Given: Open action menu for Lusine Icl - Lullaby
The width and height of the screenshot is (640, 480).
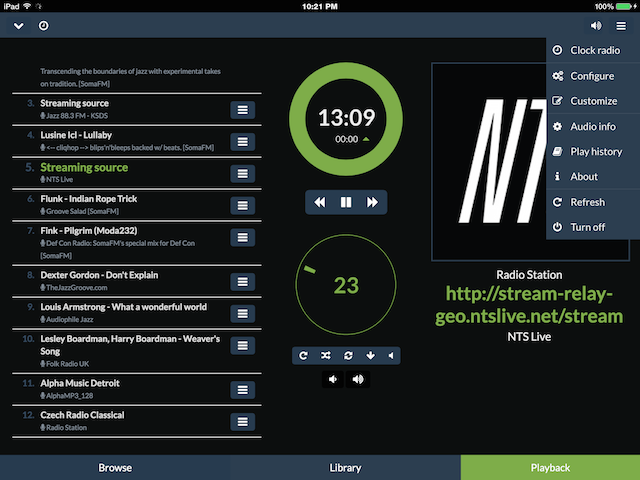Looking at the screenshot, I should coord(242,142).
